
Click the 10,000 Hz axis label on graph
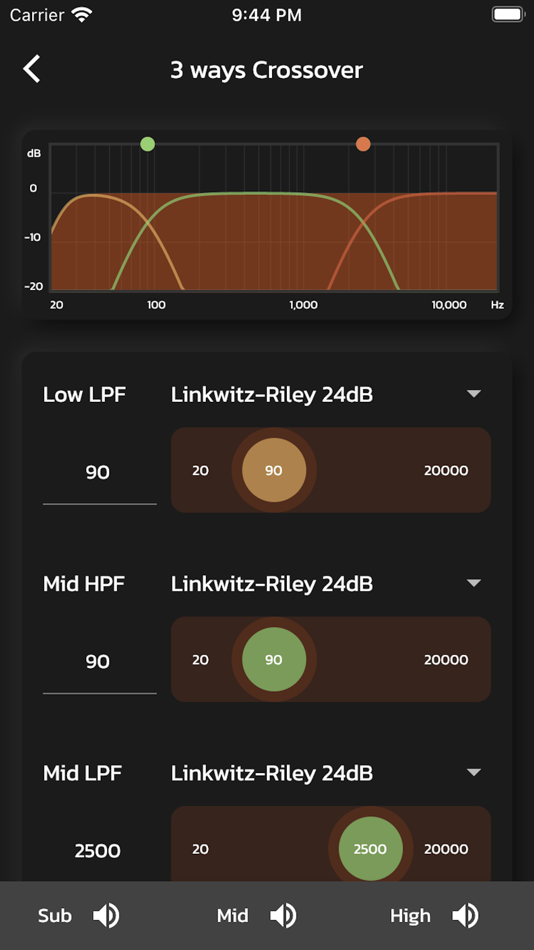(x=449, y=305)
